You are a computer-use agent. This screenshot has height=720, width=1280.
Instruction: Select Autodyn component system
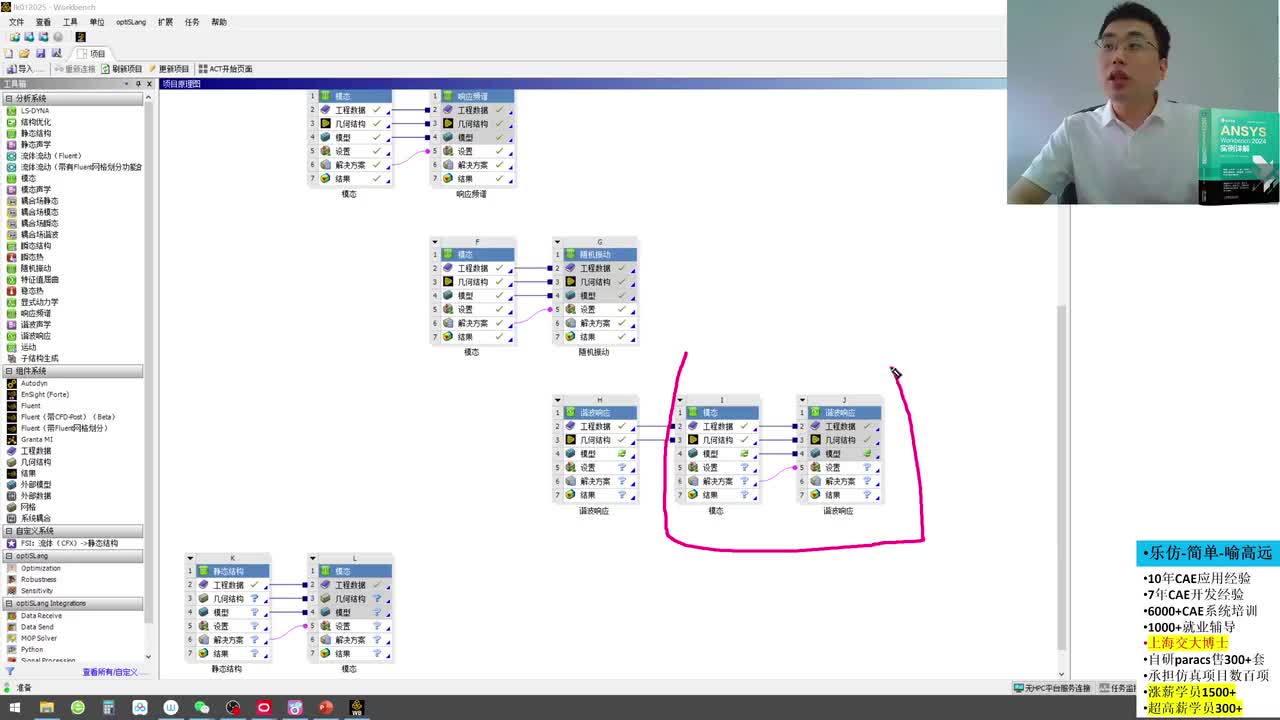[34, 383]
